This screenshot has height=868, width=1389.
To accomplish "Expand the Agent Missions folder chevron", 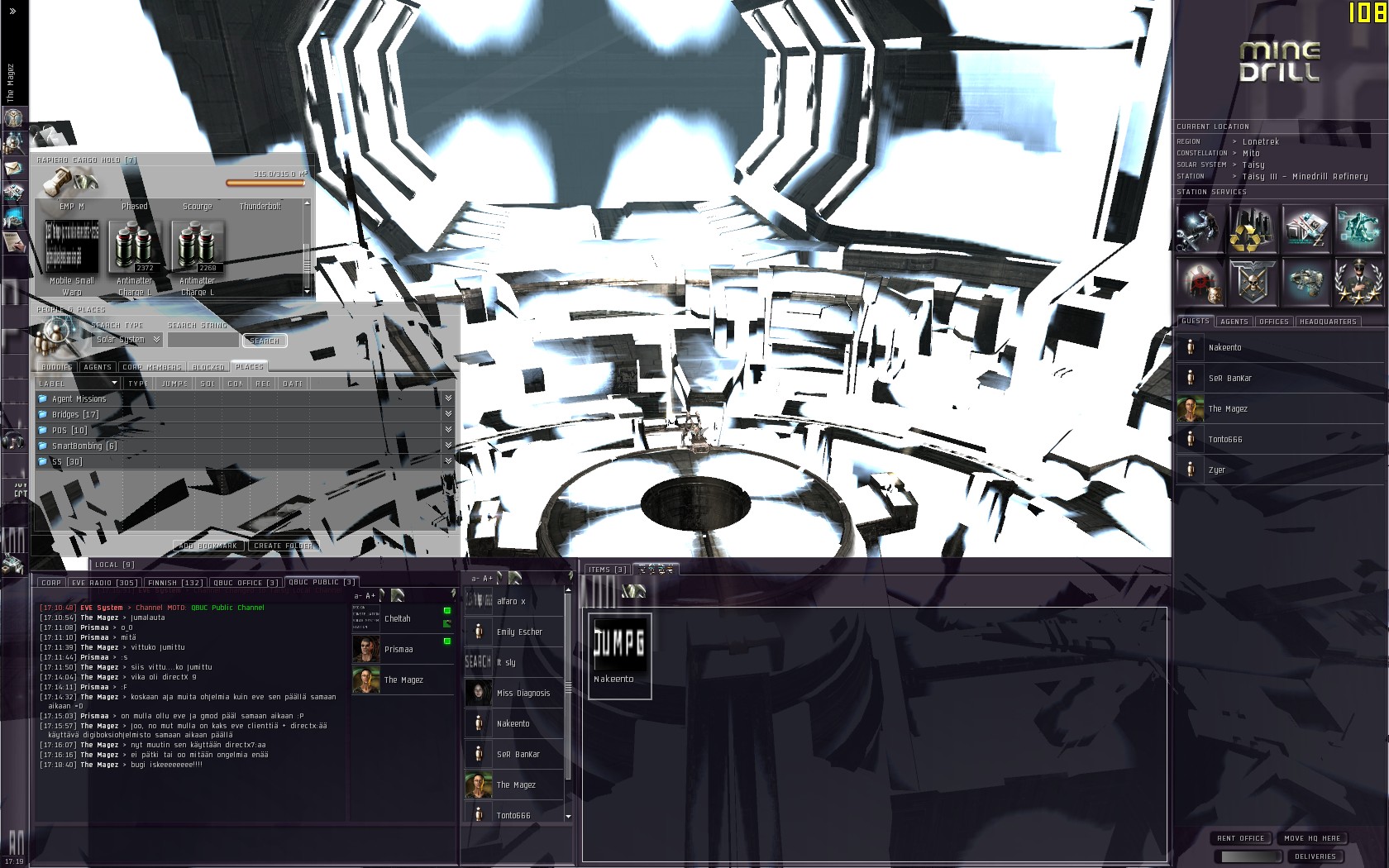I will tap(448, 398).
